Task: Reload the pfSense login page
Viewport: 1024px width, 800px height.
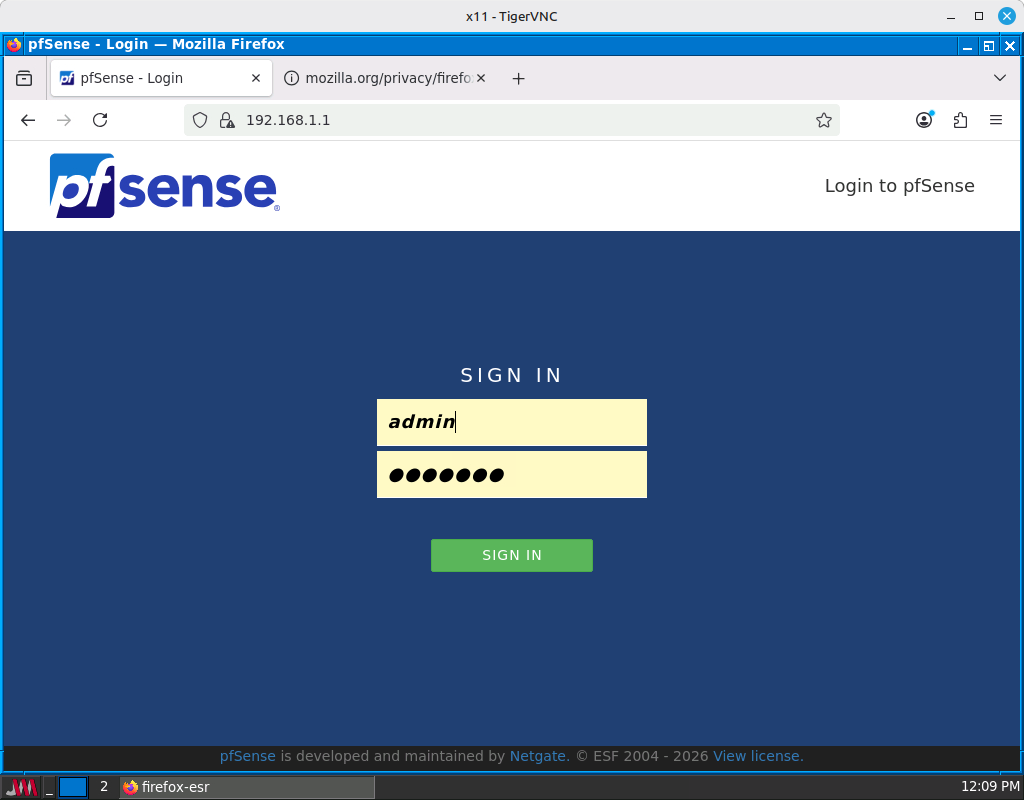Action: pos(99,120)
